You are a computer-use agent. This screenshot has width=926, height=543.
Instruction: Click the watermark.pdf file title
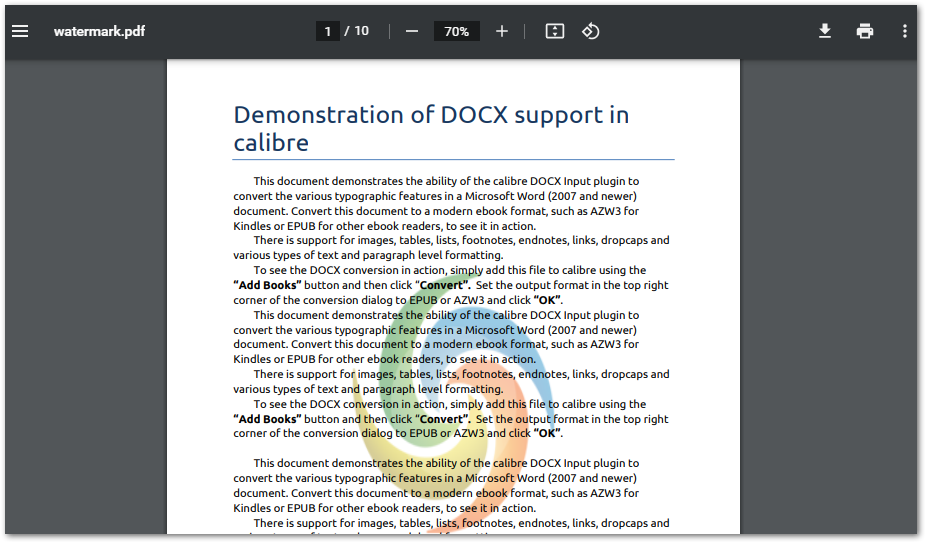99,31
